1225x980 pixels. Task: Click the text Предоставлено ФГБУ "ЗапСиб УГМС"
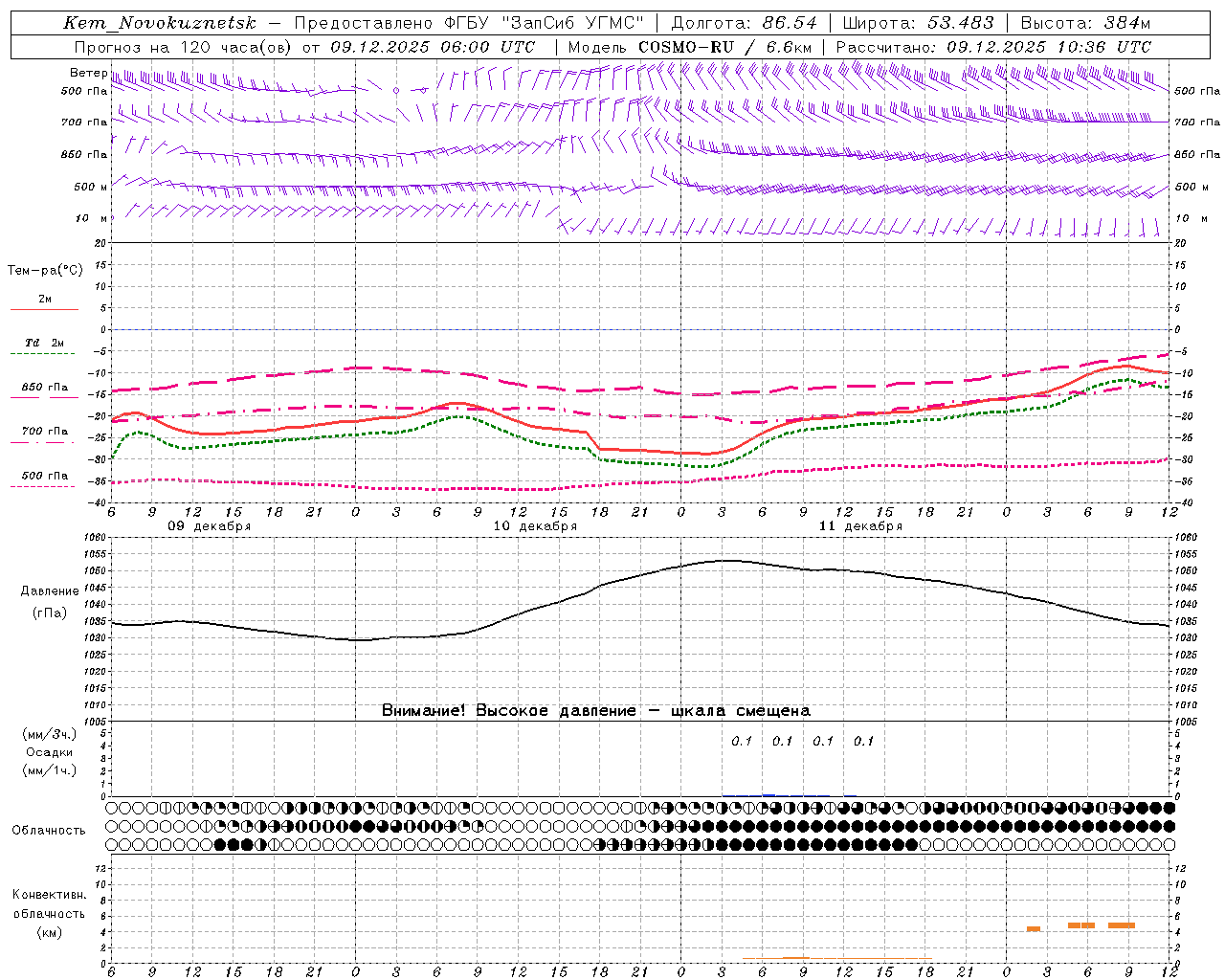tap(469, 23)
